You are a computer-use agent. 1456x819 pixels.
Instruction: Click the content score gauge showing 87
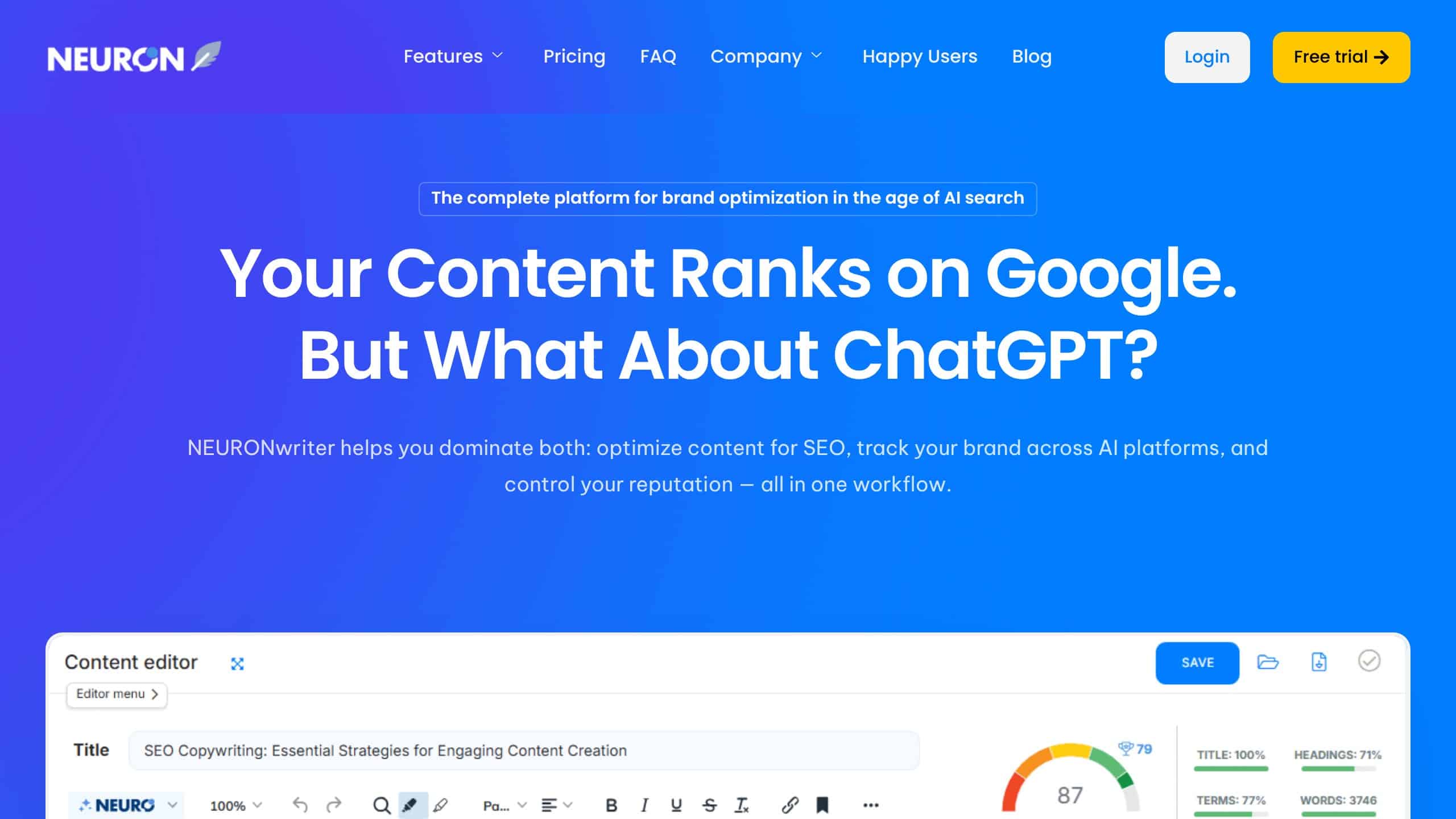pos(1069,796)
